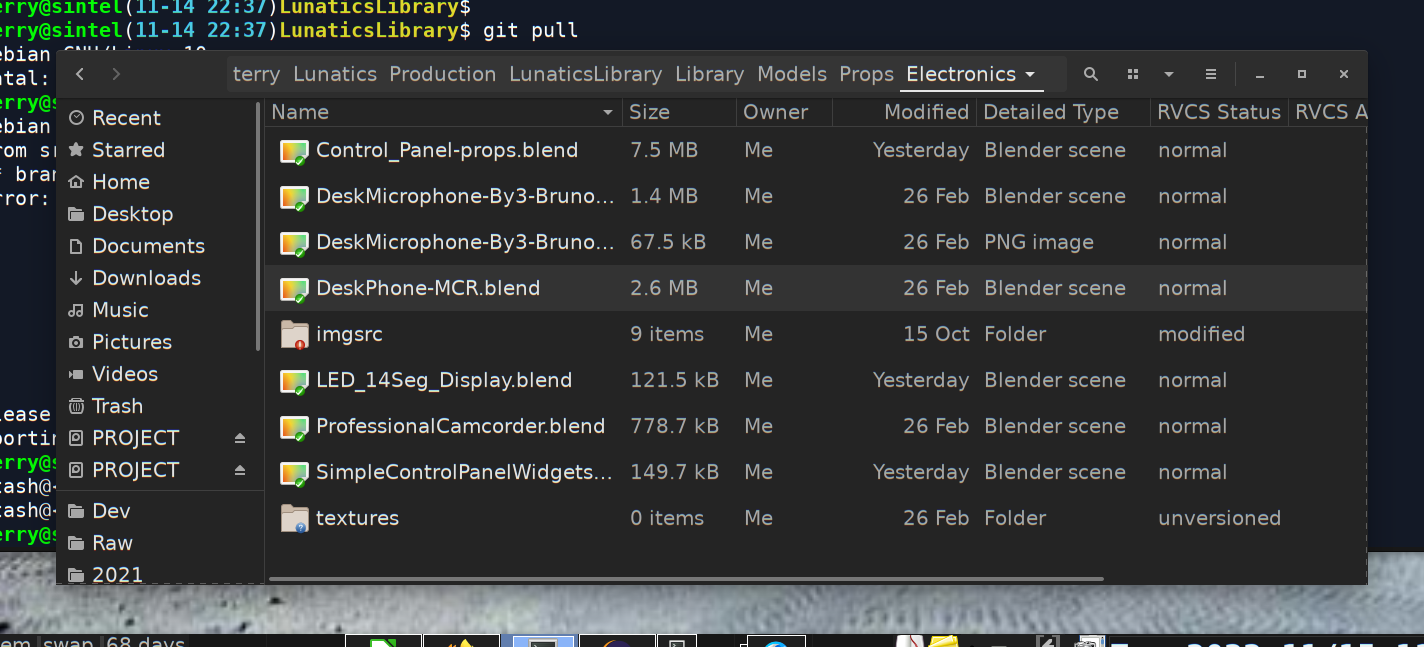The width and height of the screenshot is (1424, 647).
Task: Click the imgsrc folder icon
Action: [x=294, y=334]
